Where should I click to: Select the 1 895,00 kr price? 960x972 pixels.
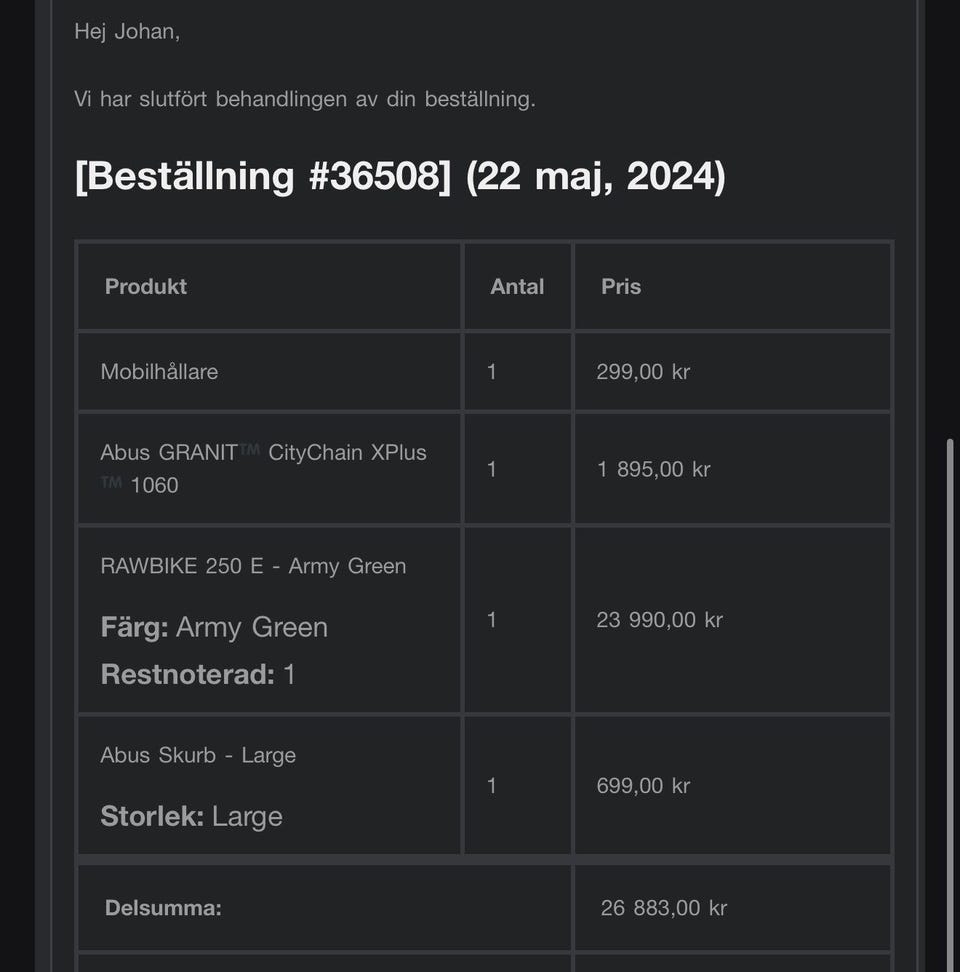653,469
